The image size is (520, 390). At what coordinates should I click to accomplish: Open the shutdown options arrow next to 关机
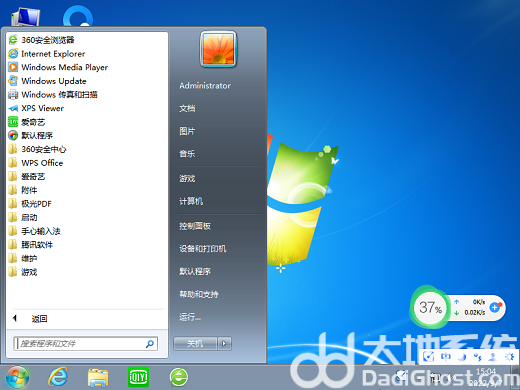click(225, 343)
